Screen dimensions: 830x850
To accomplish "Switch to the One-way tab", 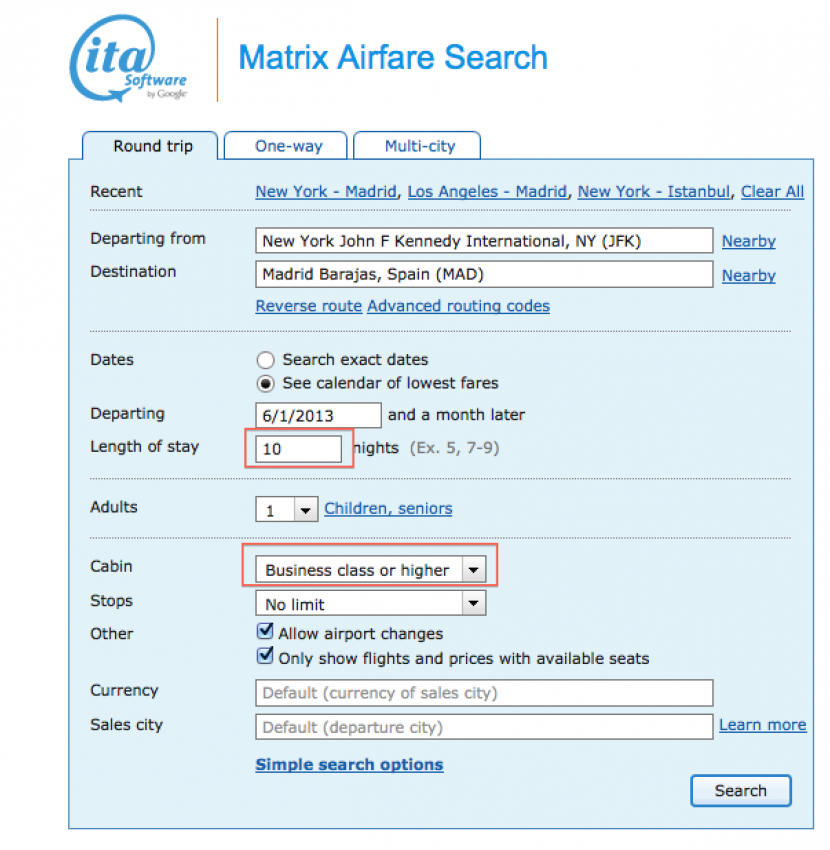I will pos(288,146).
